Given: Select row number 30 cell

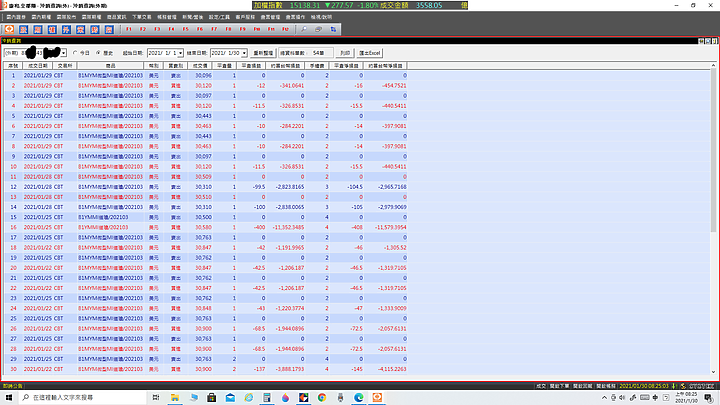Looking at the screenshot, I should (x=13, y=369).
